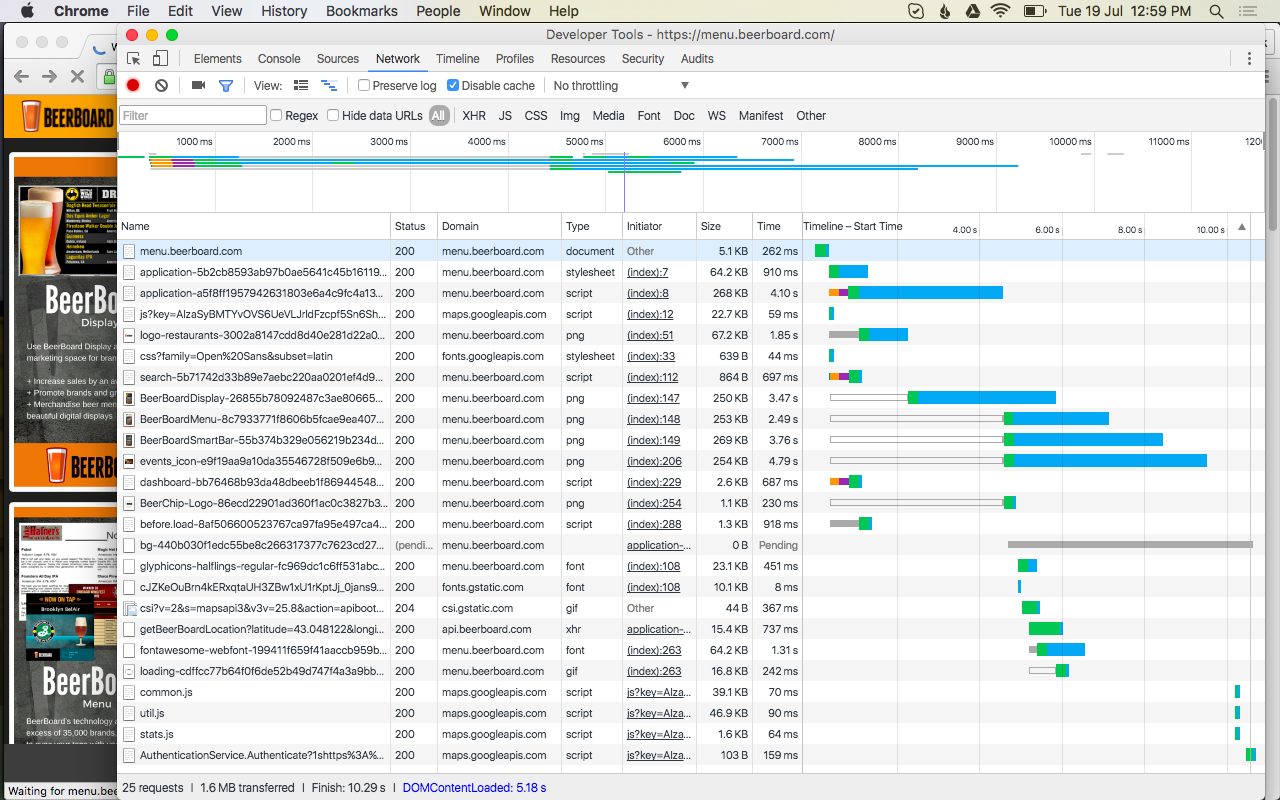Sort requests by Size column
This screenshot has height=800, width=1280.
724,227
